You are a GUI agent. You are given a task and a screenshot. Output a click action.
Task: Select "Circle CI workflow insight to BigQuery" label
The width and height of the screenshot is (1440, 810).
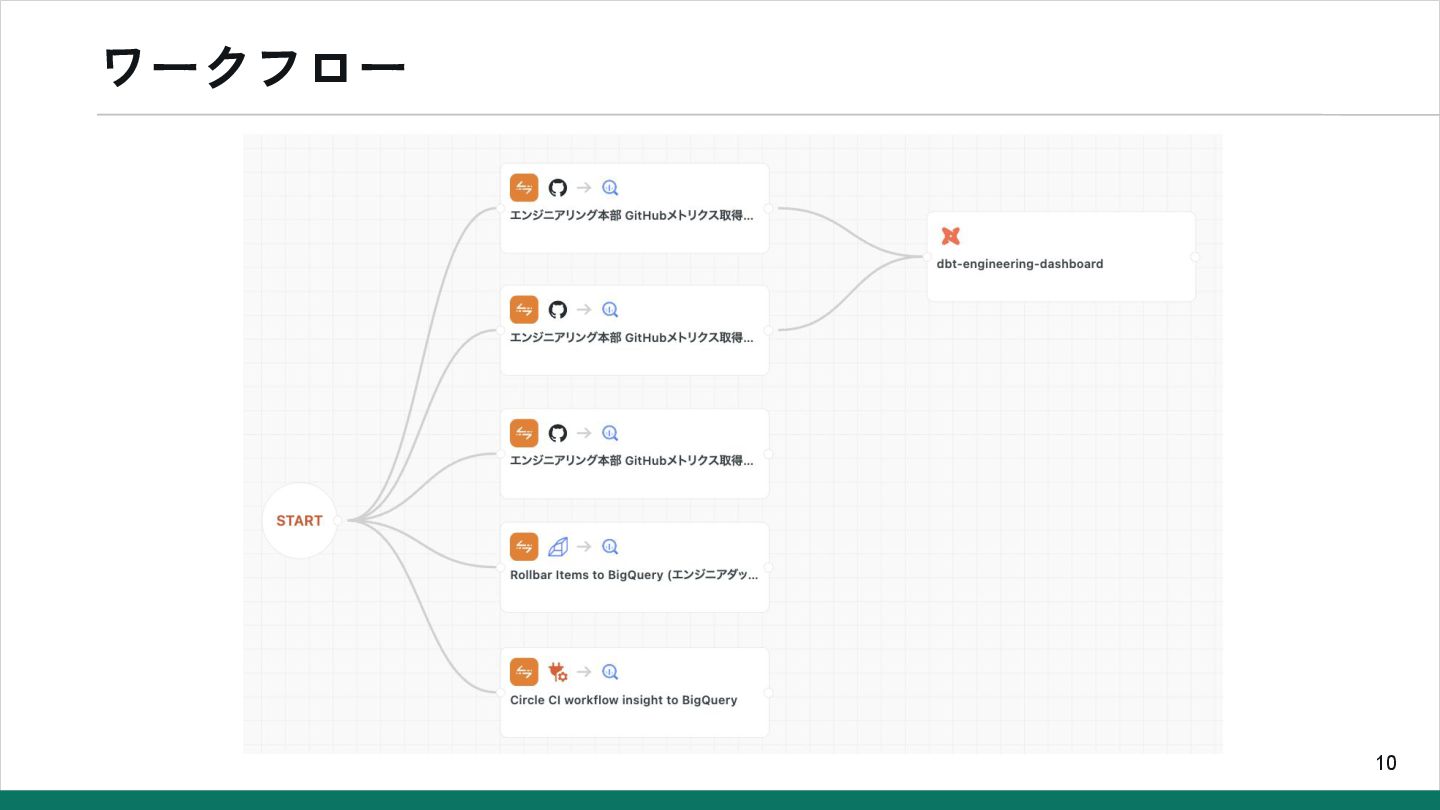coord(624,700)
